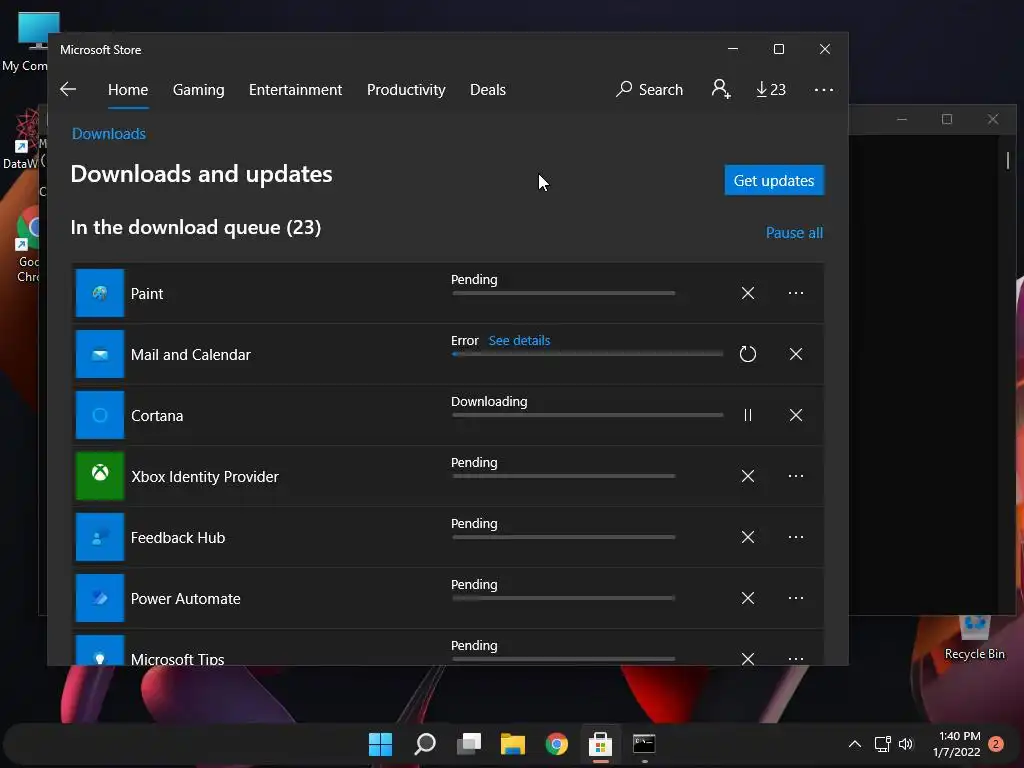Open Google Chrome from the taskbar

(x=556, y=744)
